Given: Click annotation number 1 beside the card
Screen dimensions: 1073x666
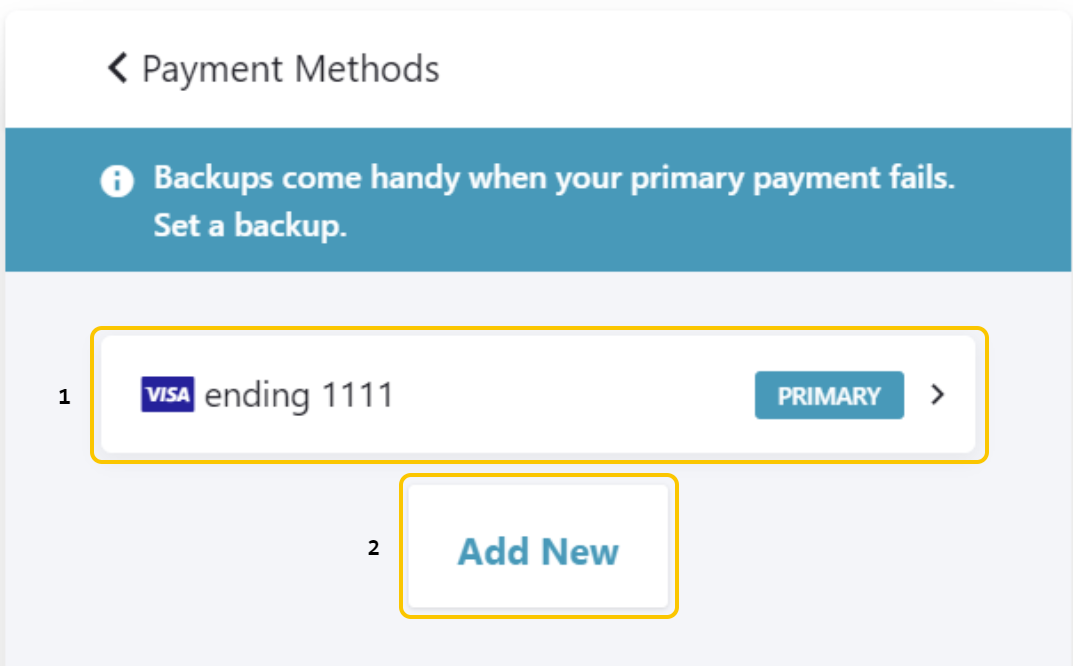Looking at the screenshot, I should click(64, 397).
